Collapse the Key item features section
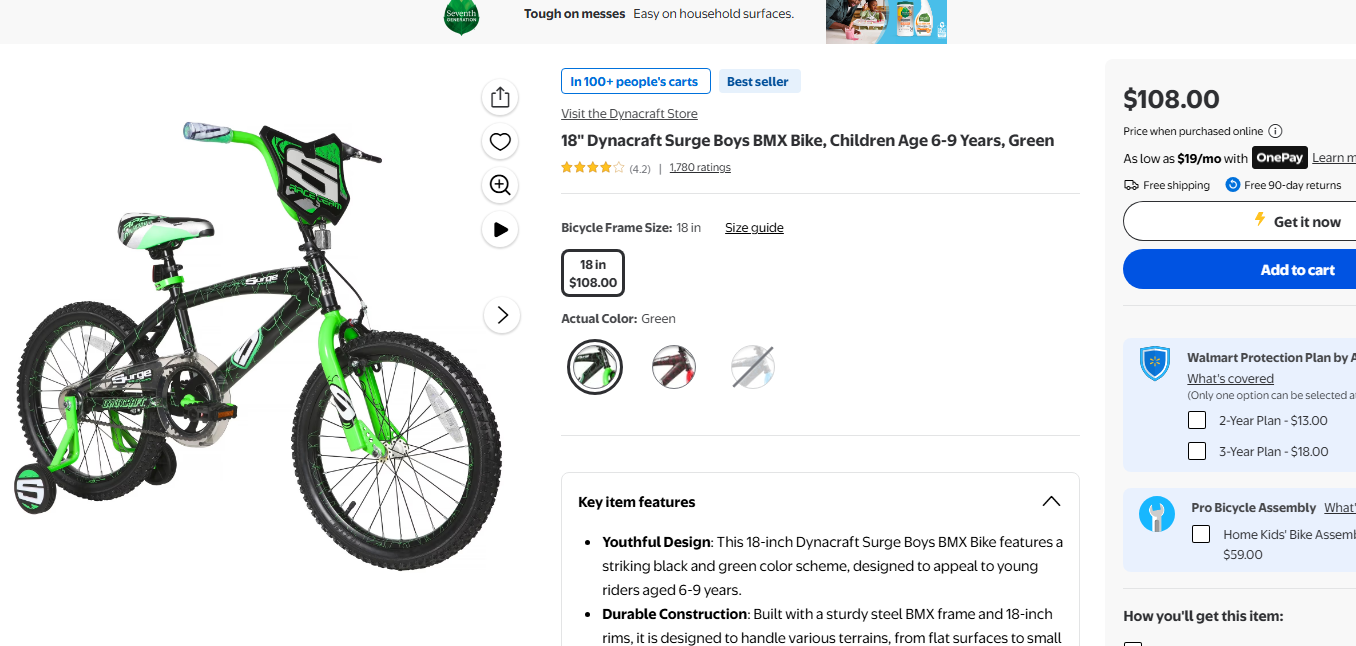This screenshot has height=646, width=1356. click(1051, 501)
